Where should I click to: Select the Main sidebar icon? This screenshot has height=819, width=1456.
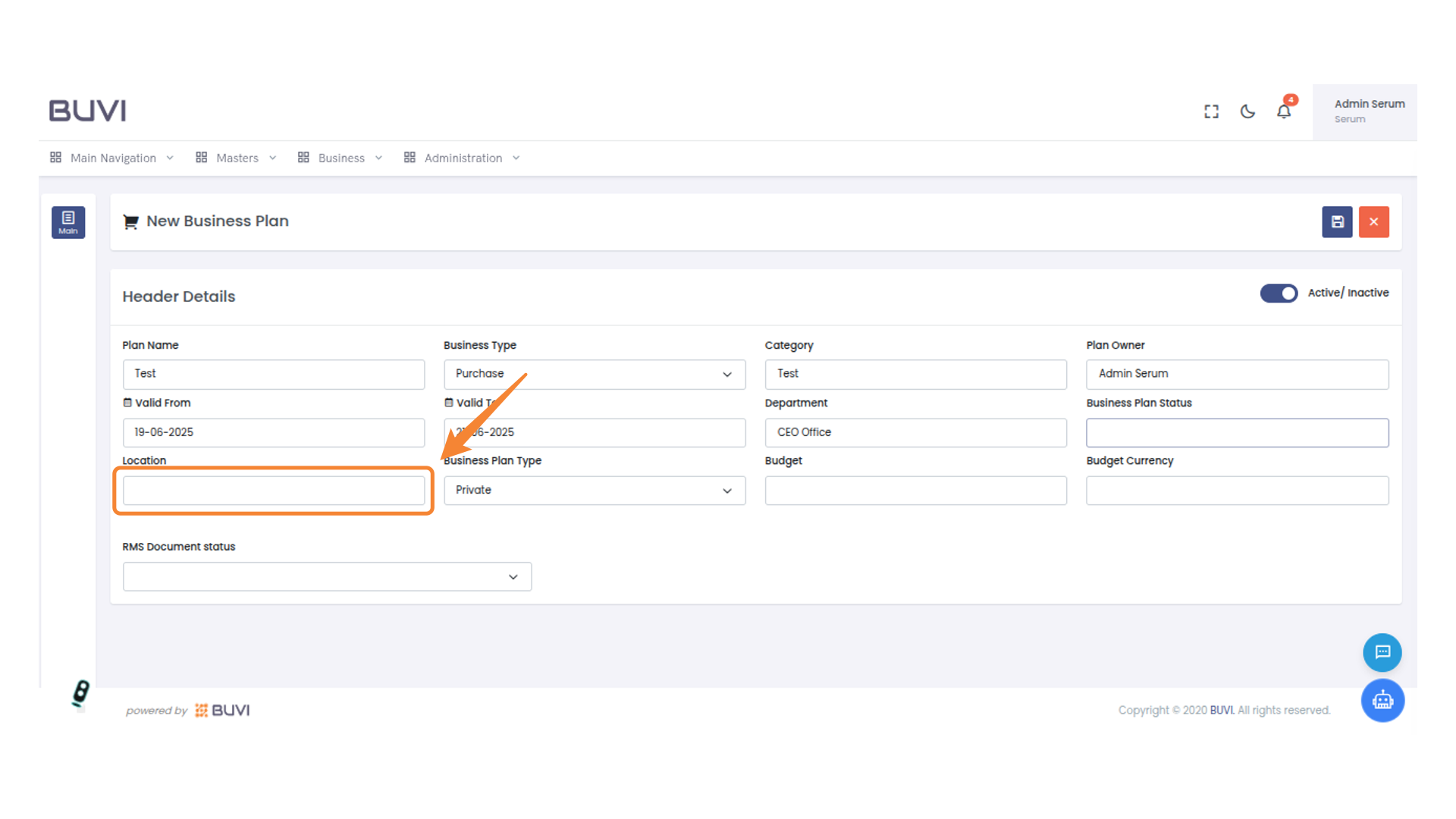point(68,222)
